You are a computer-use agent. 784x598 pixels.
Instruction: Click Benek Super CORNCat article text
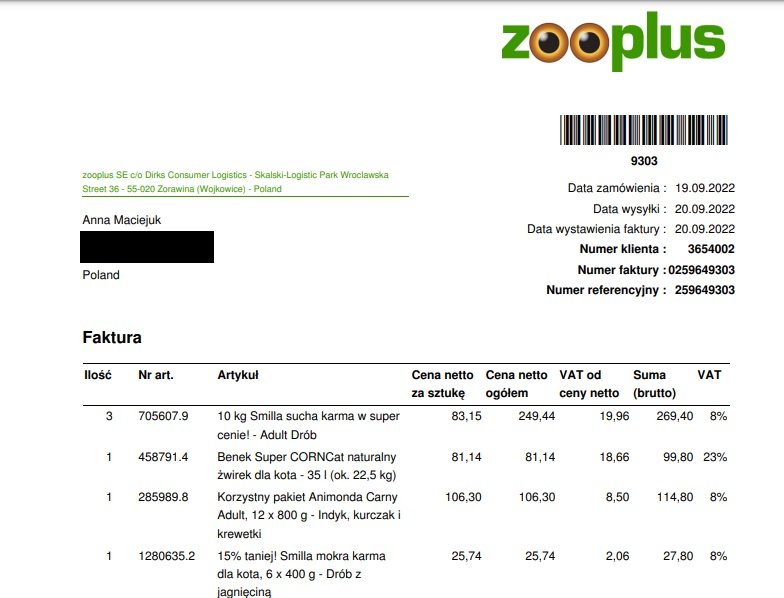(x=307, y=466)
